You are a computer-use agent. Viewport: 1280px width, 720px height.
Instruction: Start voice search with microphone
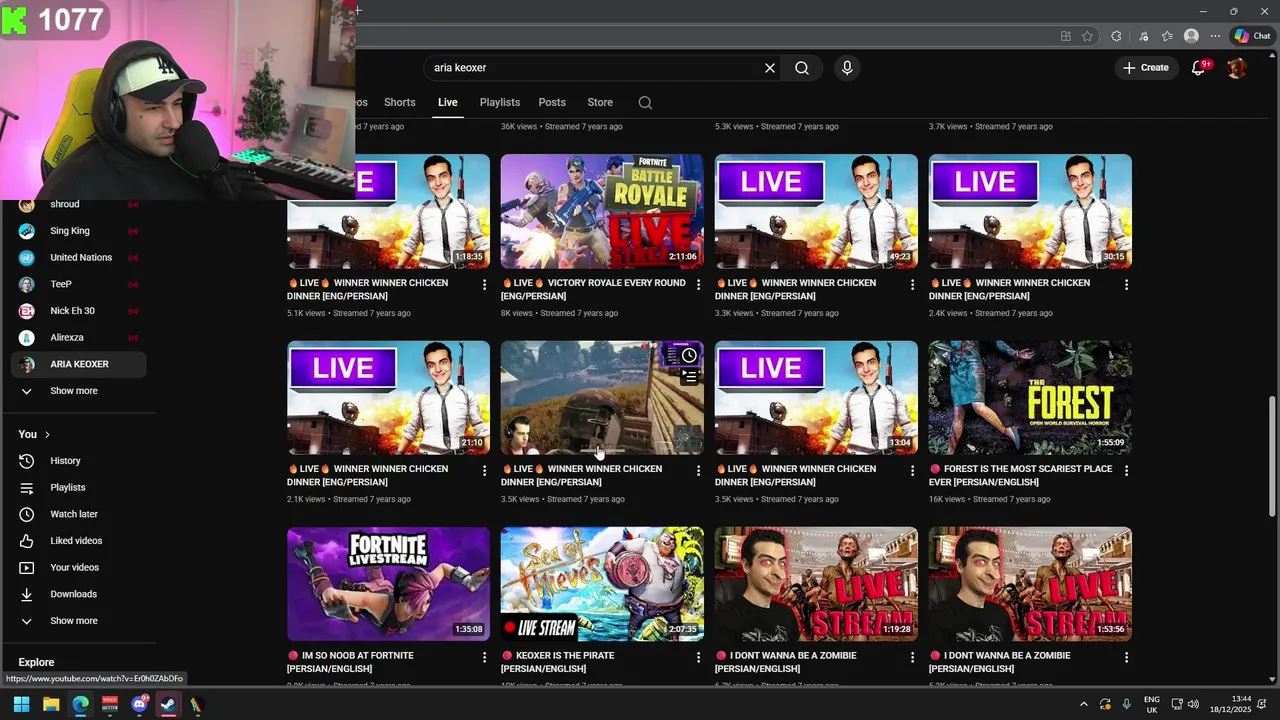(847, 68)
